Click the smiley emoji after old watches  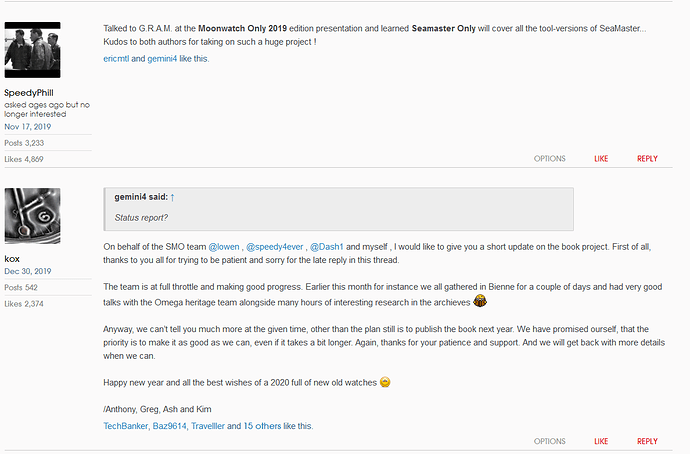[x=385, y=382]
